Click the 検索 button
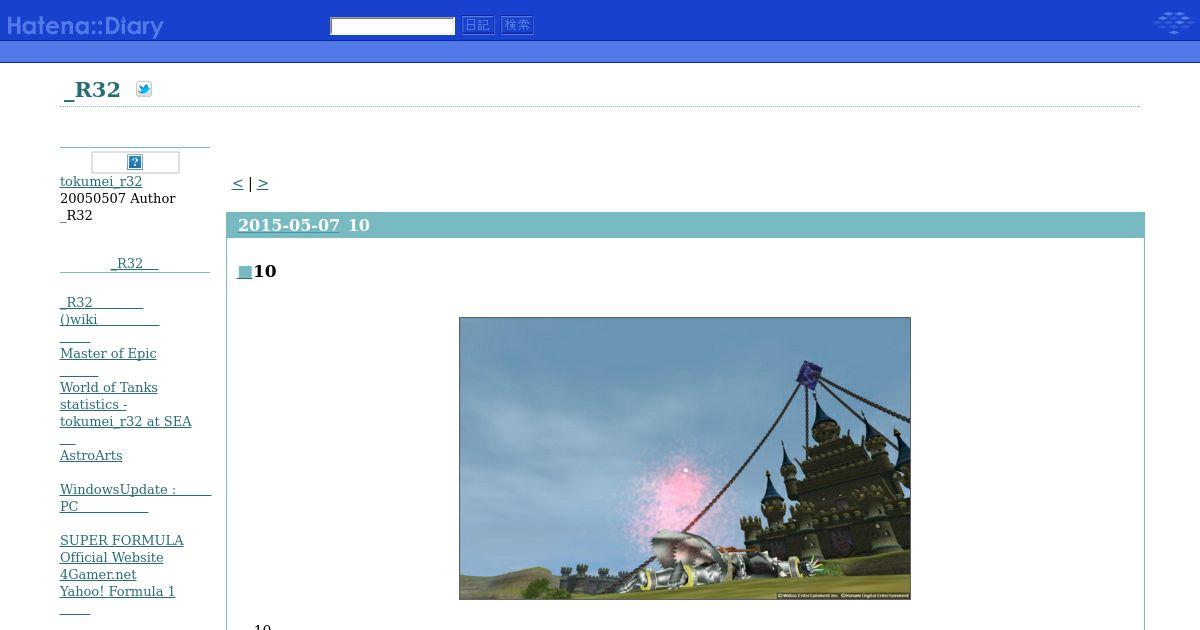Screen dimensions: 1200x630 pos(517,25)
